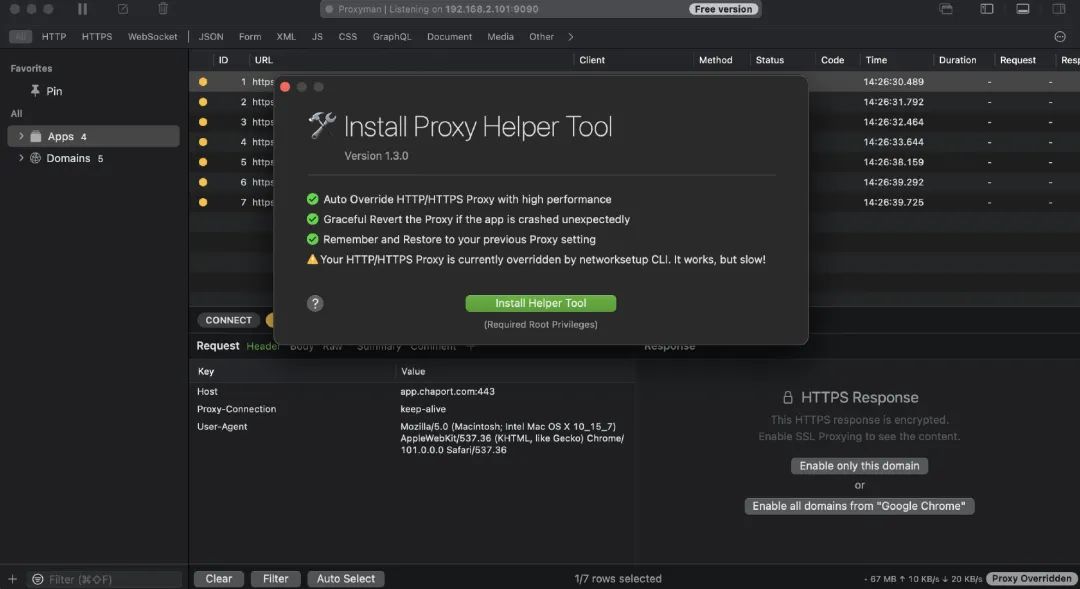1080x589 pixels.
Task: Click the Clear button
Action: [218, 579]
